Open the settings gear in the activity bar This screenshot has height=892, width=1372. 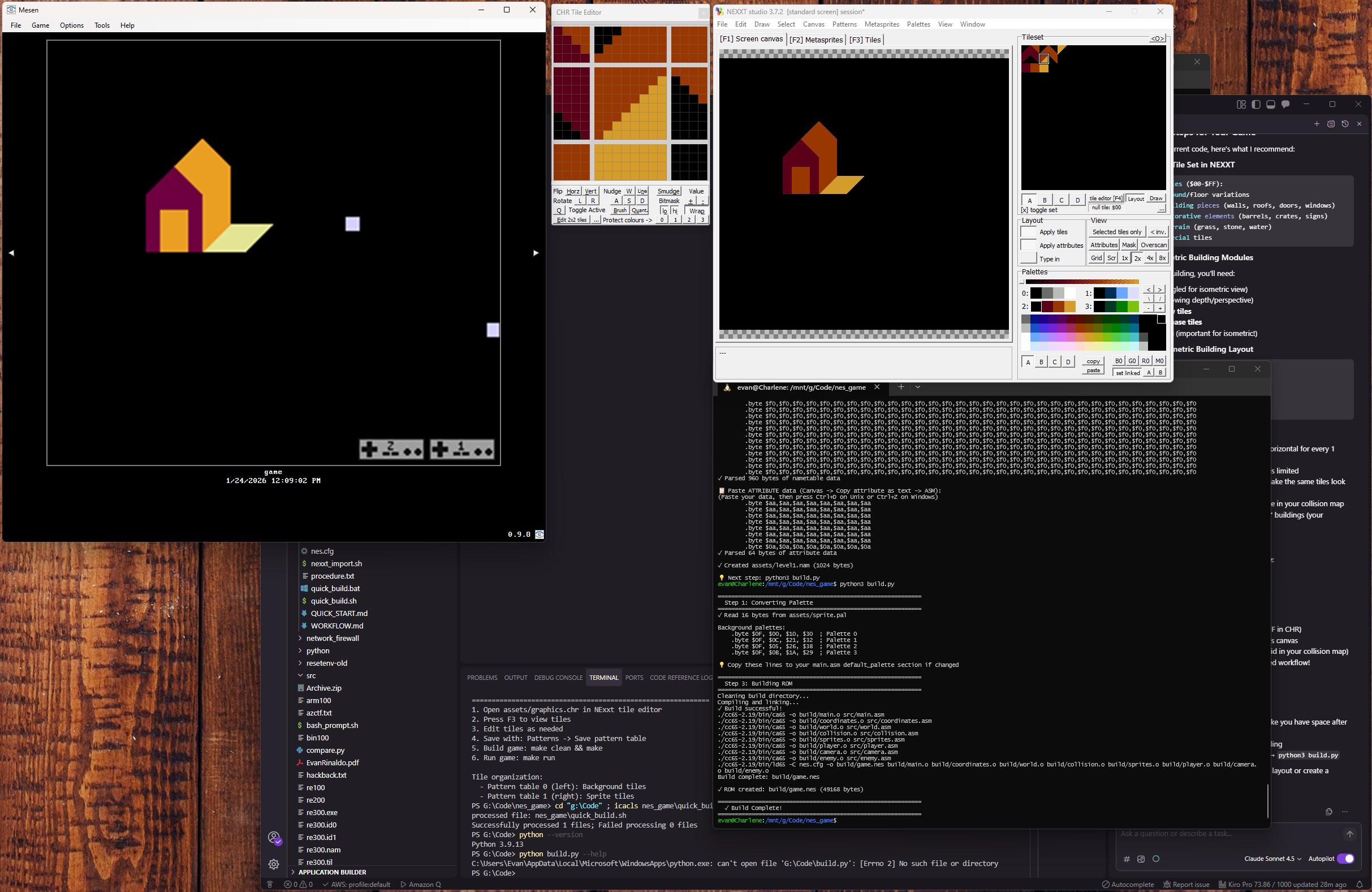(x=274, y=864)
